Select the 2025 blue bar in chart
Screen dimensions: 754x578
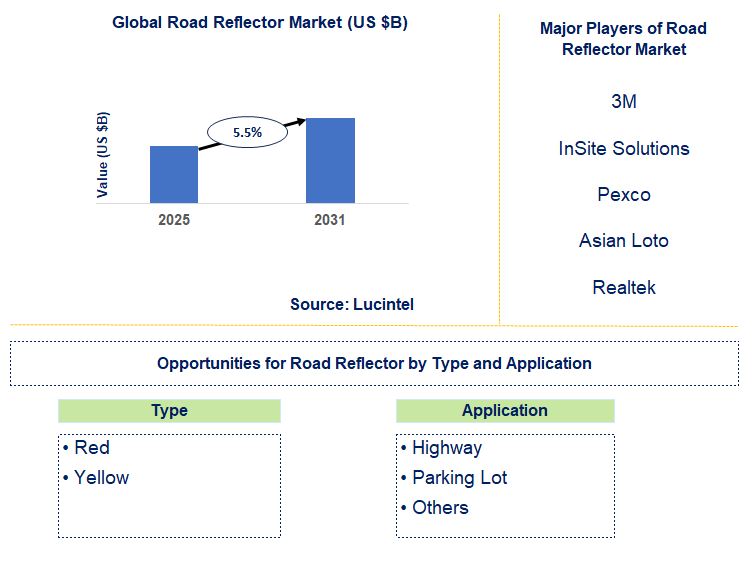(x=174, y=175)
